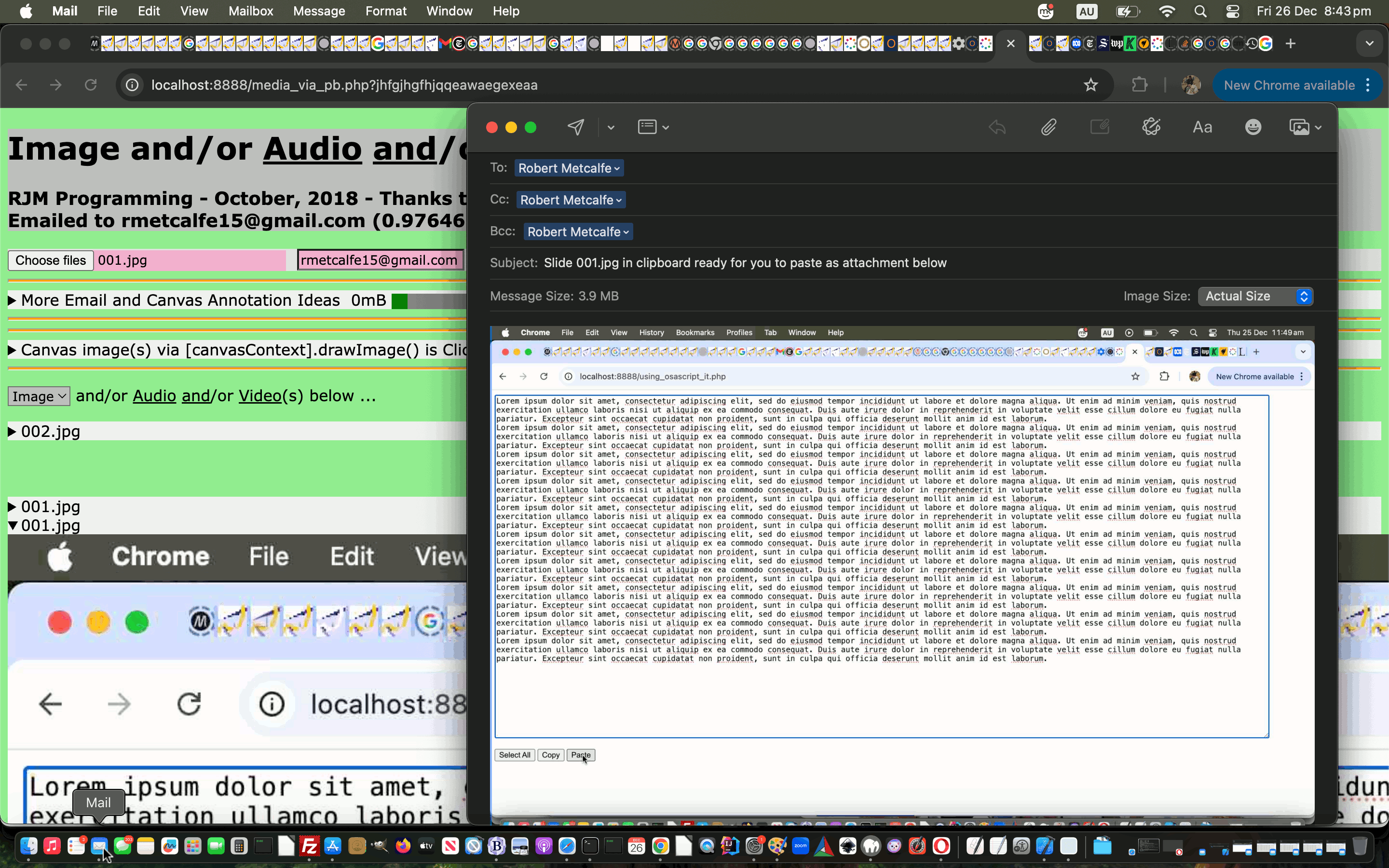Open the Image media type select box
Image resolution: width=1389 pixels, height=868 pixels.
[x=39, y=396]
